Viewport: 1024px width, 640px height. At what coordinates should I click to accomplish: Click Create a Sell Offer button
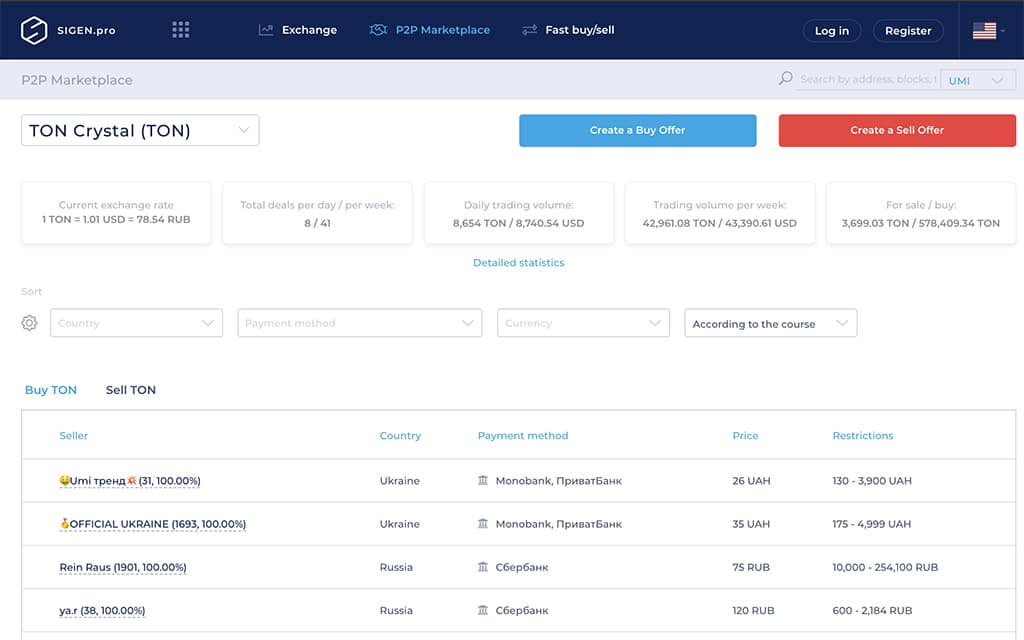897,131
